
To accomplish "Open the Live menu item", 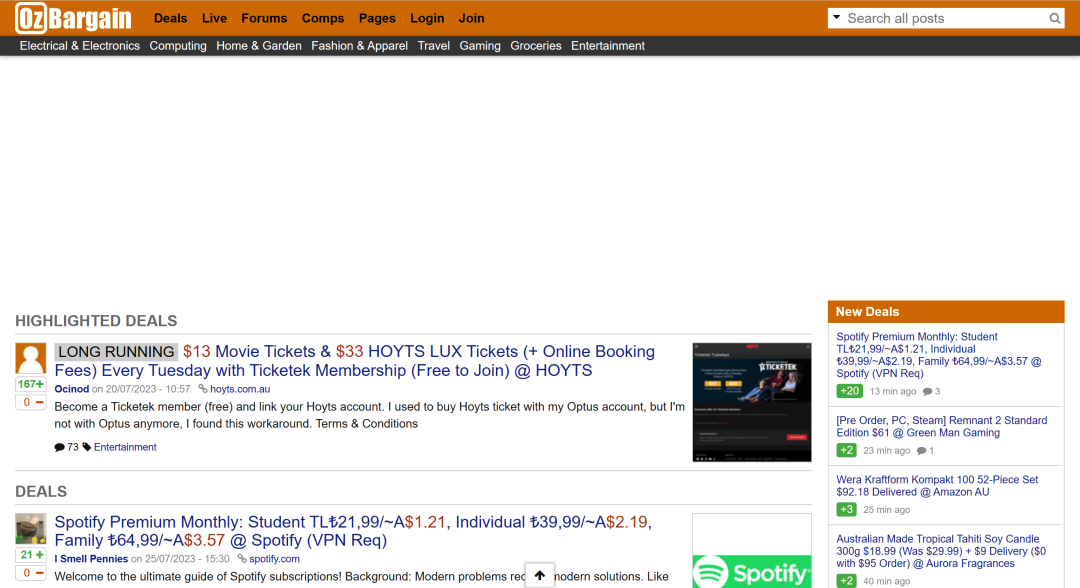I will [214, 19].
